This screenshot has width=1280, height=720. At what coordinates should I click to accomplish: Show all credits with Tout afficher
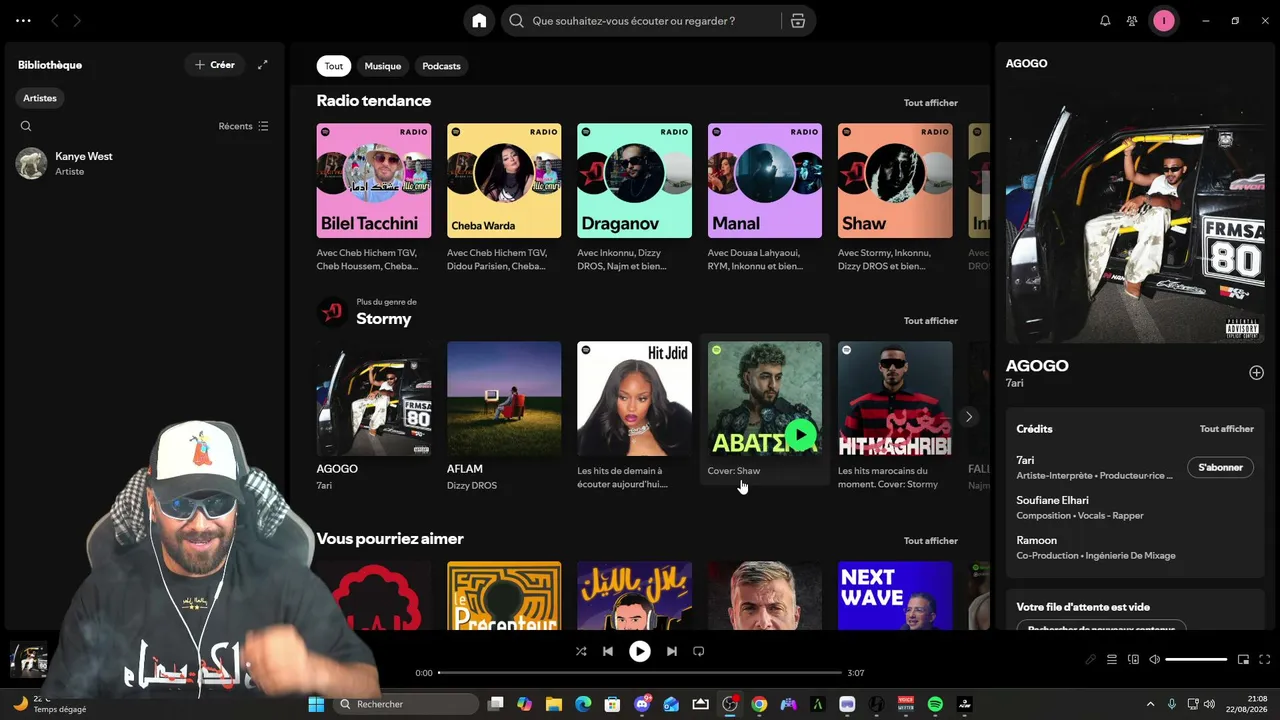[1227, 429]
